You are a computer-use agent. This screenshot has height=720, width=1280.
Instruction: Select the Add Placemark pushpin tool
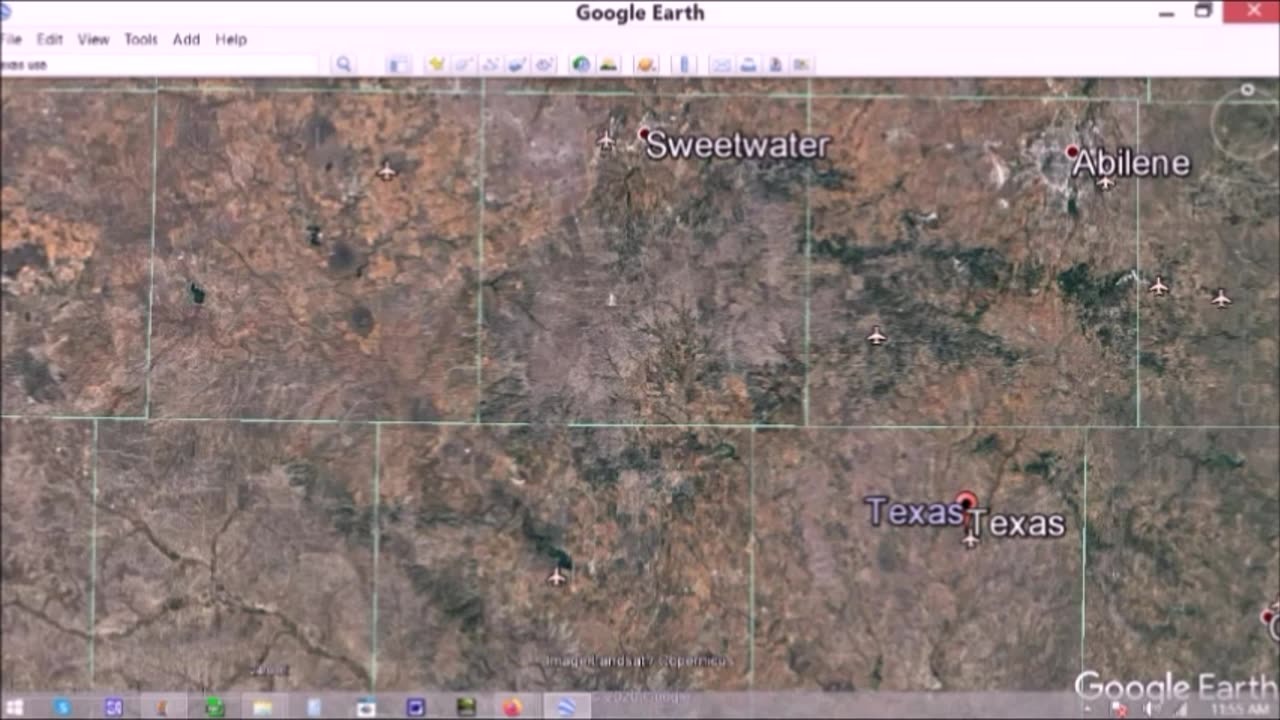[436, 65]
